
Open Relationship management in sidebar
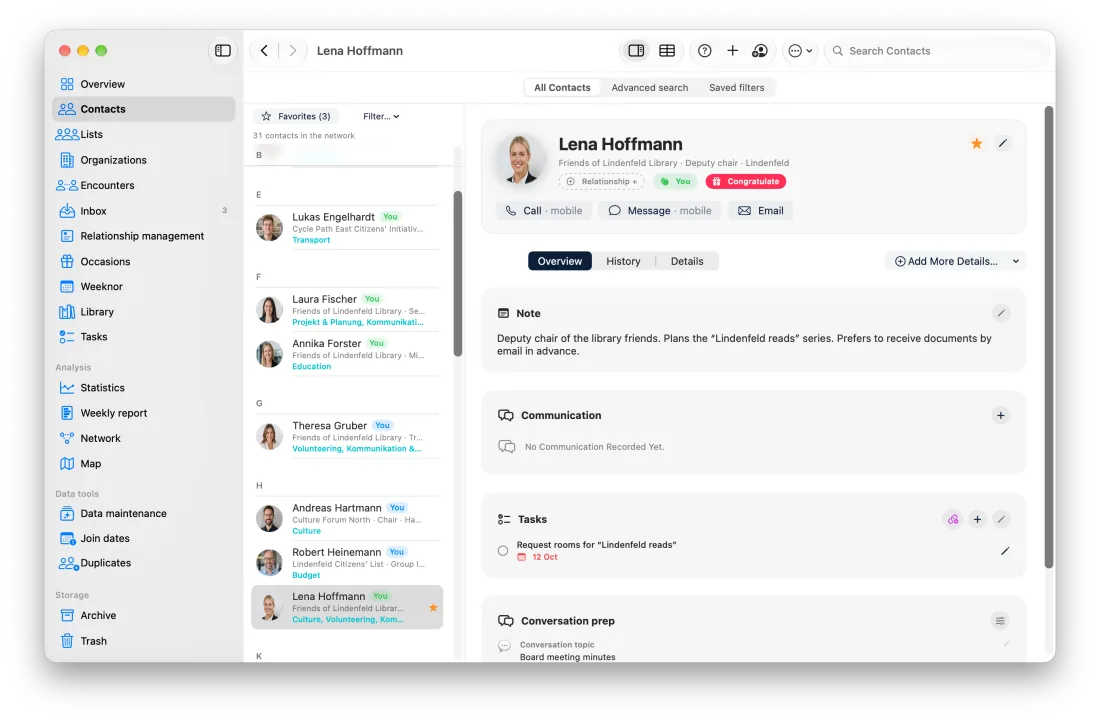tap(143, 236)
